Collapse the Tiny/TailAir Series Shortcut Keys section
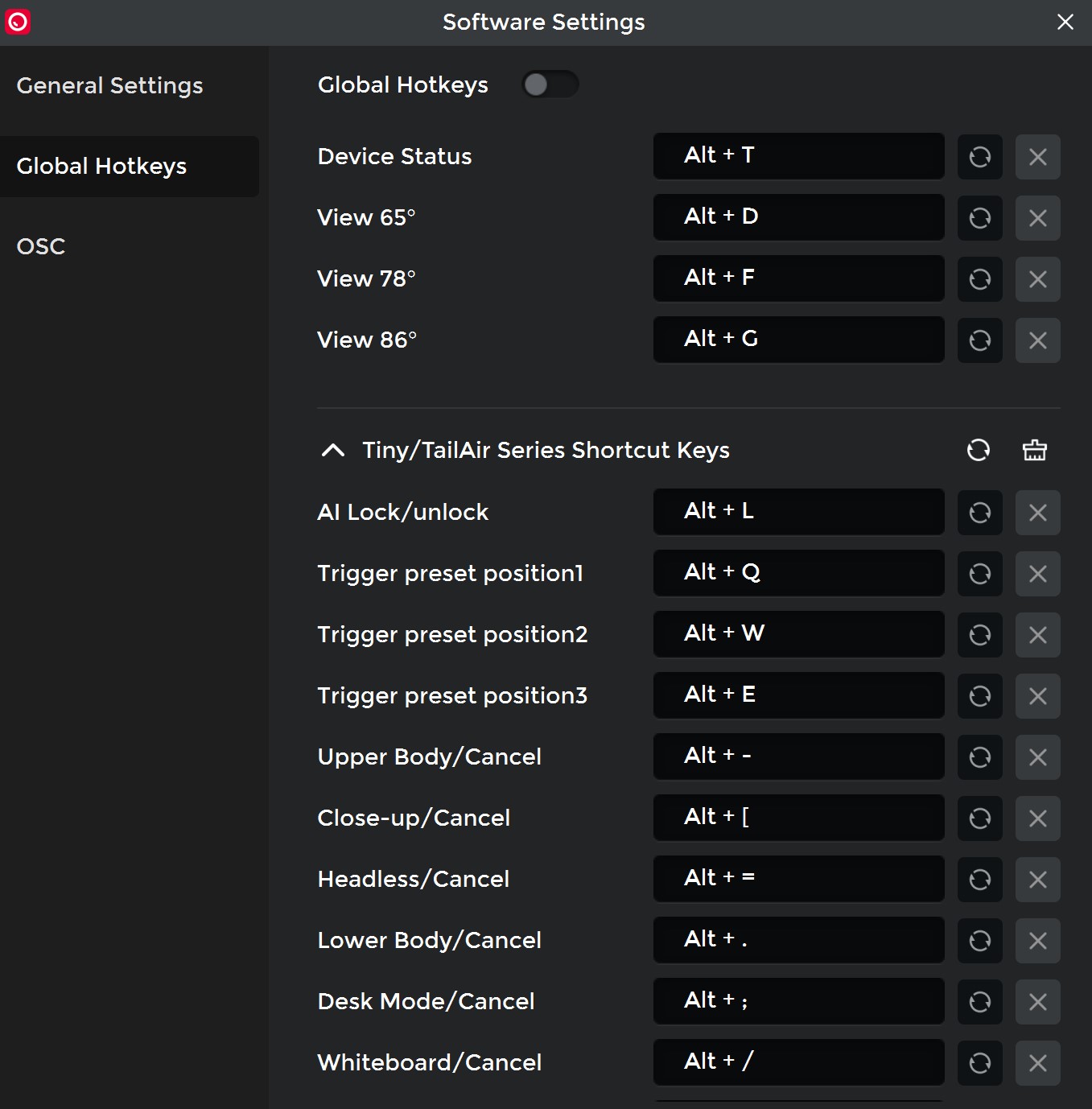This screenshot has width=1092, height=1109. click(333, 450)
